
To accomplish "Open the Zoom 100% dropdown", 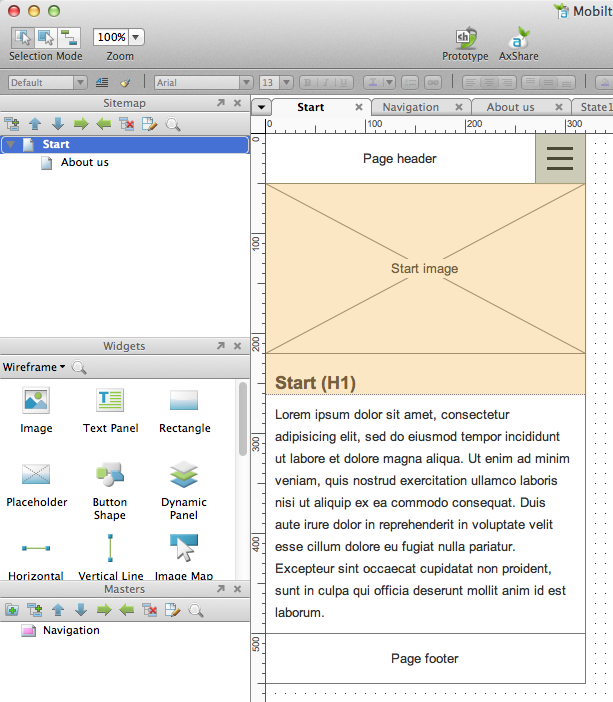I will pos(136,37).
